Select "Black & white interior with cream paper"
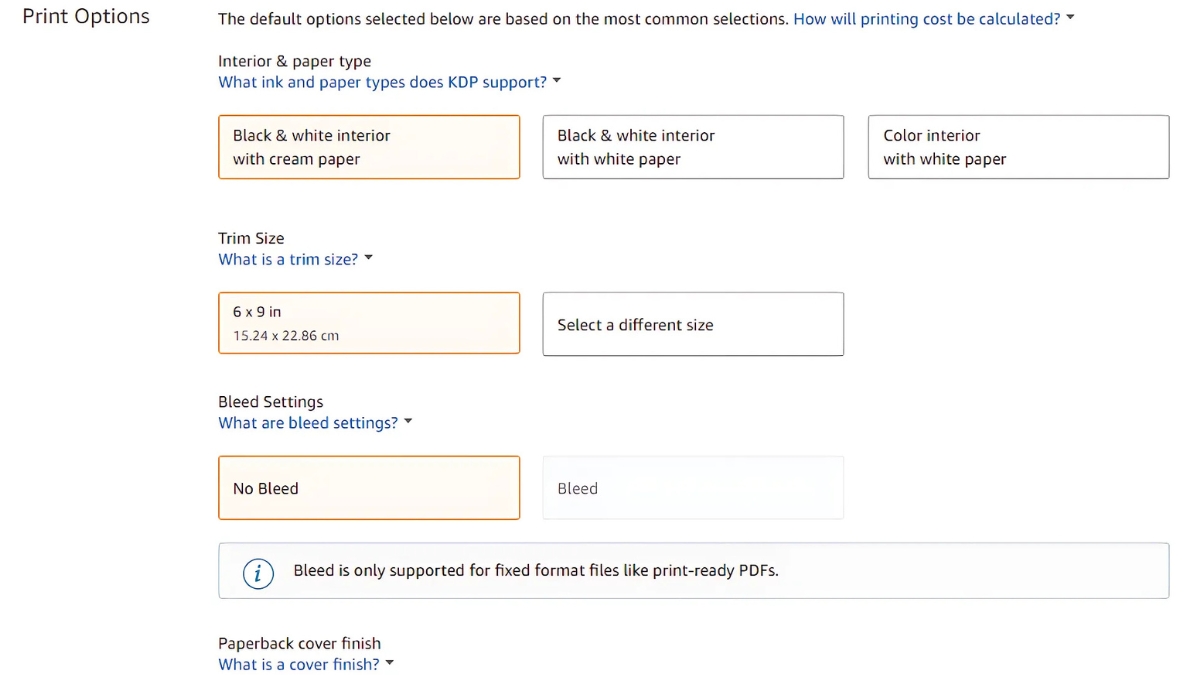The width and height of the screenshot is (1200, 675). (x=368, y=147)
